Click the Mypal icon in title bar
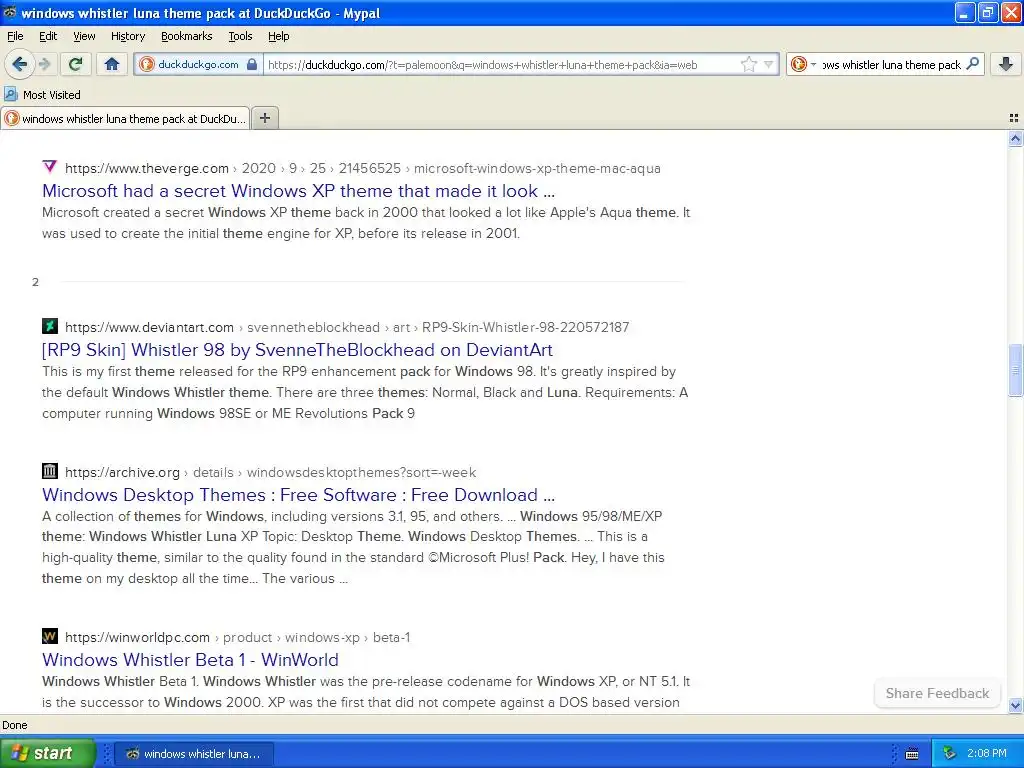The width and height of the screenshot is (1024, 768). tap(10, 12)
